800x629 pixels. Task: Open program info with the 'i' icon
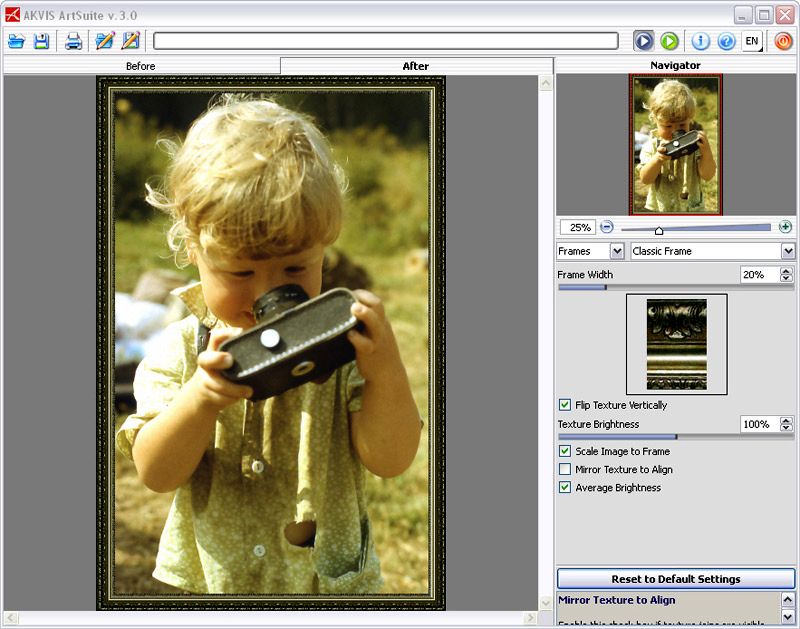[700, 41]
